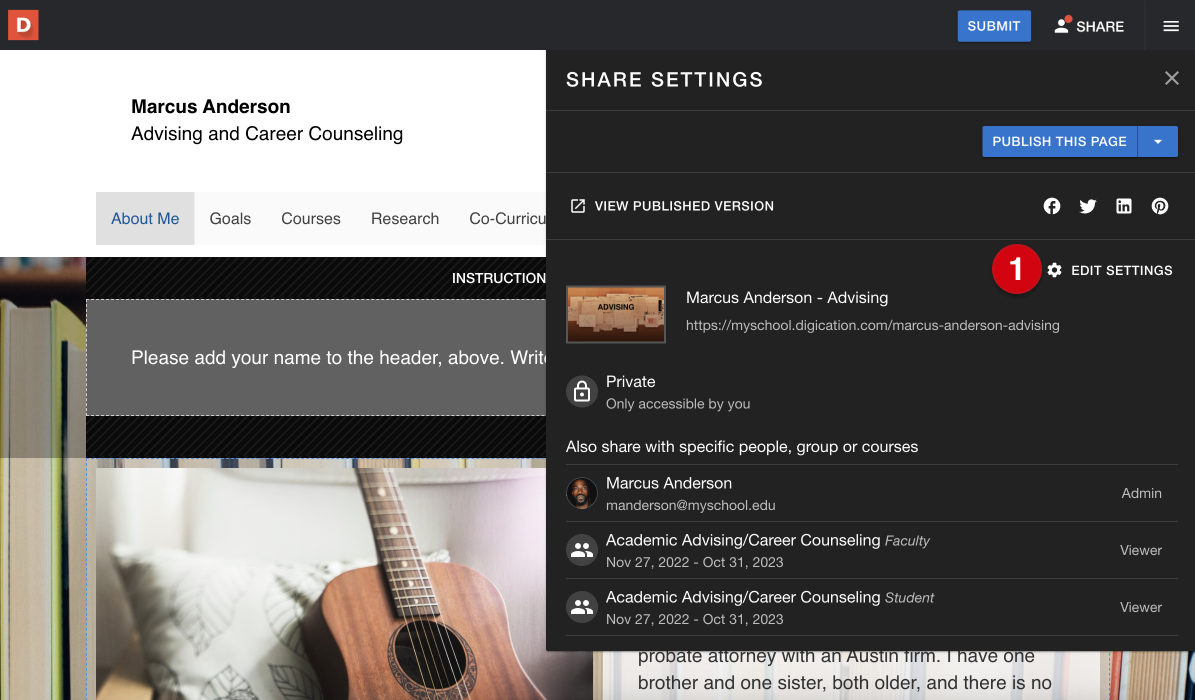1195x700 pixels.
Task: Switch to Courses tab
Action: click(311, 219)
